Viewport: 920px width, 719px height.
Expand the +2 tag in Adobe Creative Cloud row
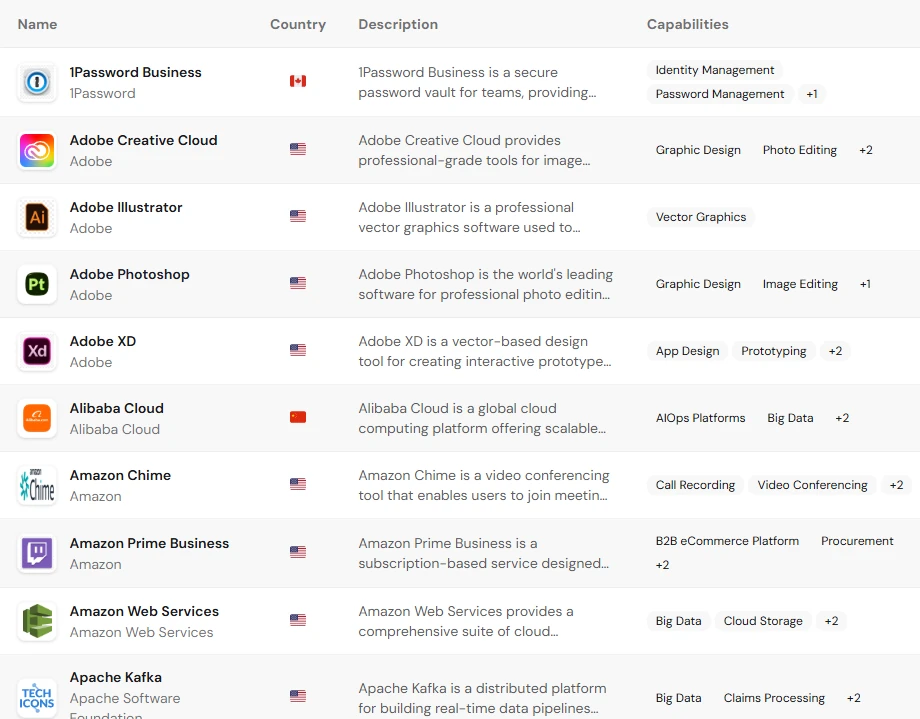point(866,150)
